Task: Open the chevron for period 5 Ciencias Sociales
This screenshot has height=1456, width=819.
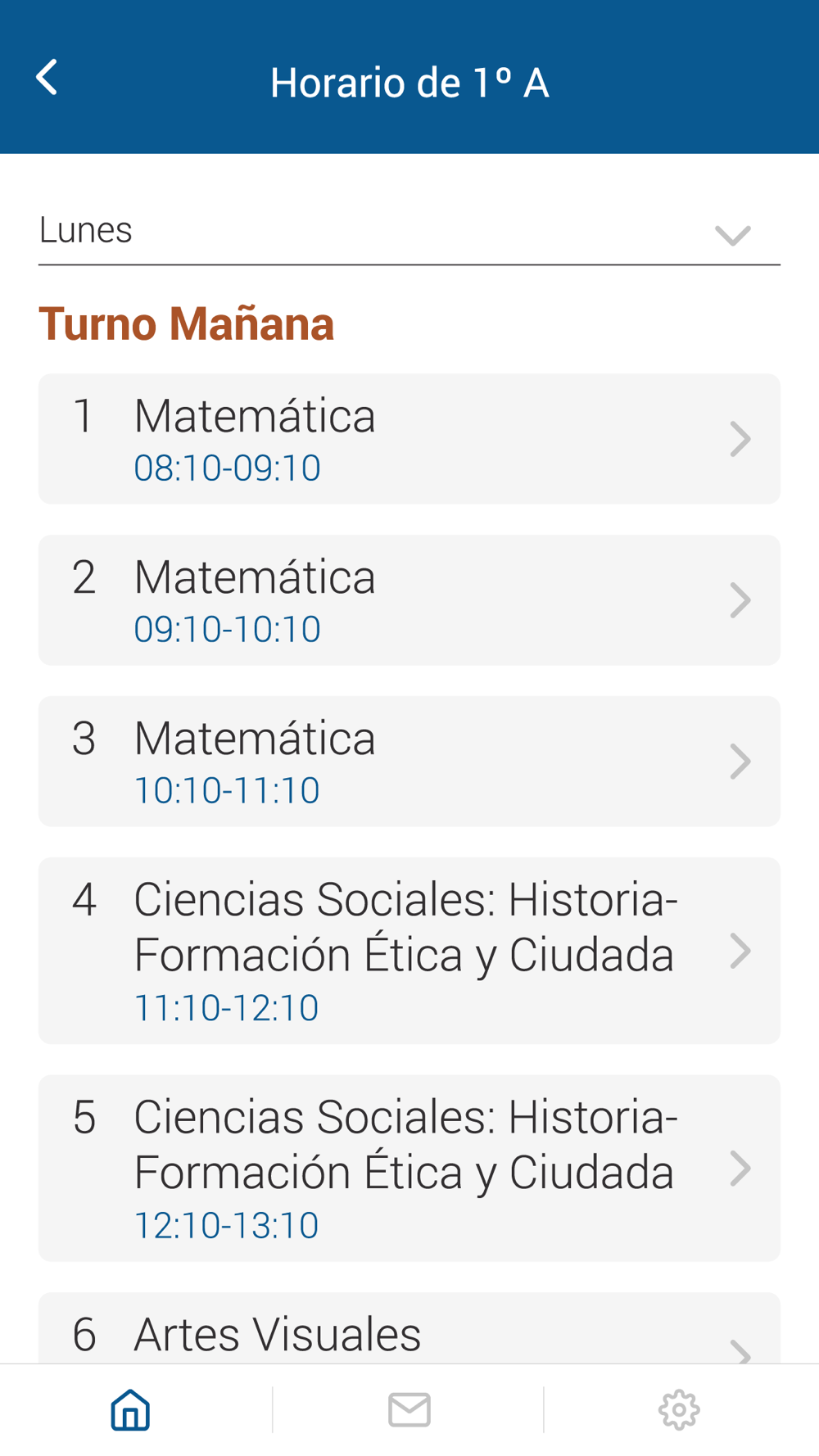Action: point(740,1169)
